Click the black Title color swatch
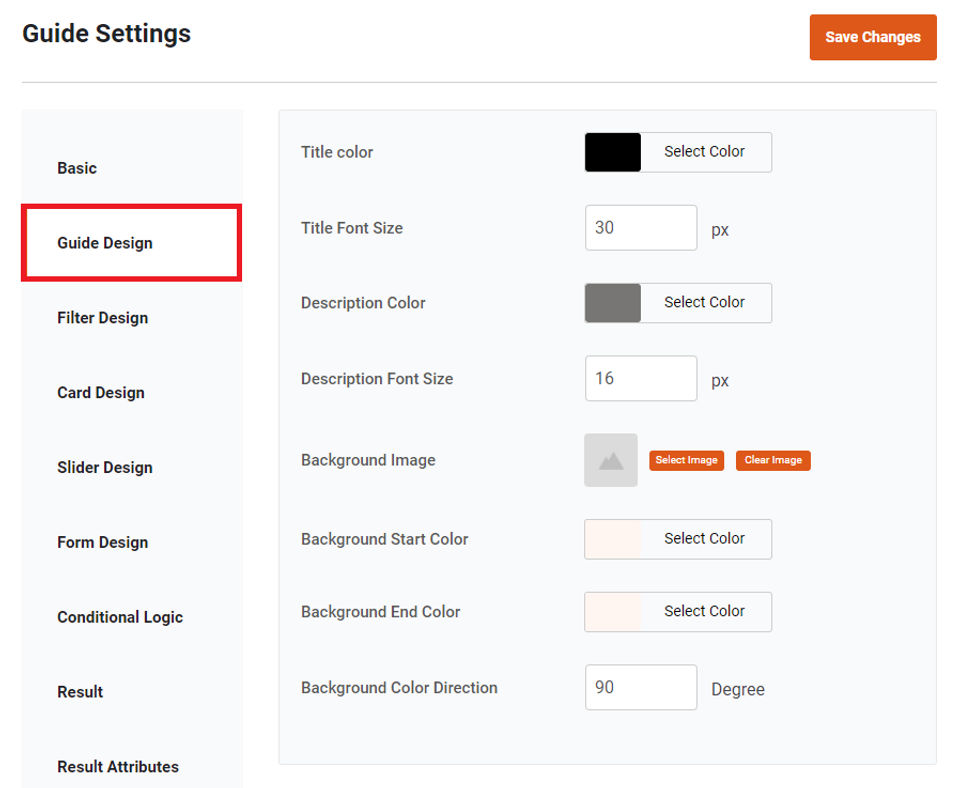Screen dimensions: 960x788 [x=613, y=152]
